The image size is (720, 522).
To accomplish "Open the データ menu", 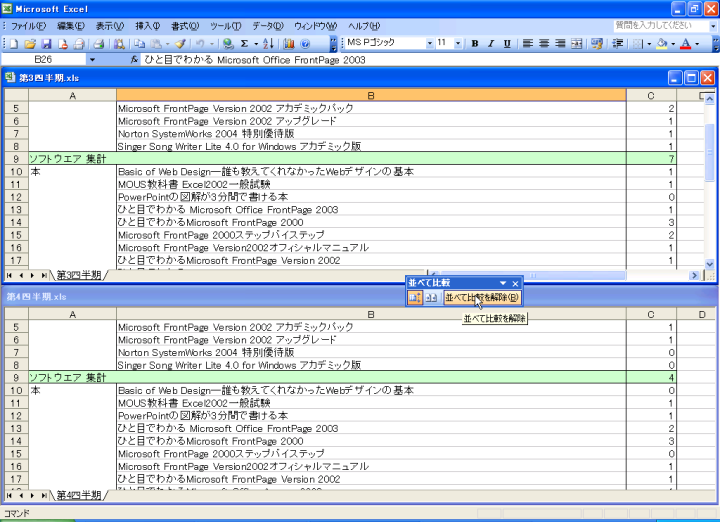I will (268, 26).
